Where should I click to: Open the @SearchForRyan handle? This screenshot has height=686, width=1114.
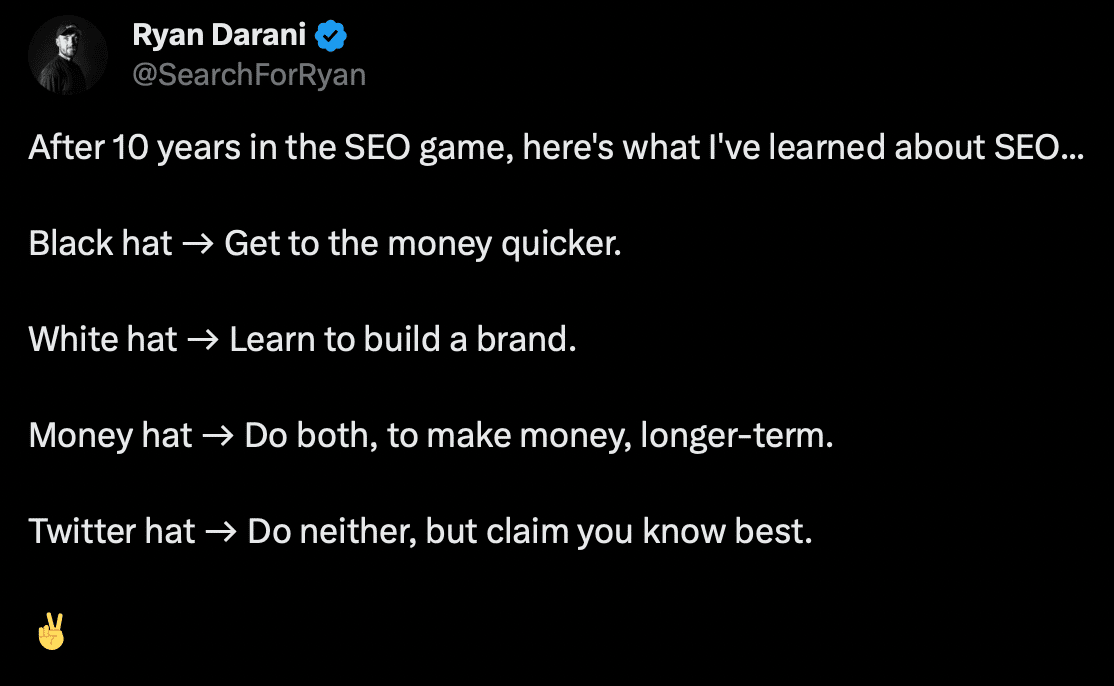(249, 75)
